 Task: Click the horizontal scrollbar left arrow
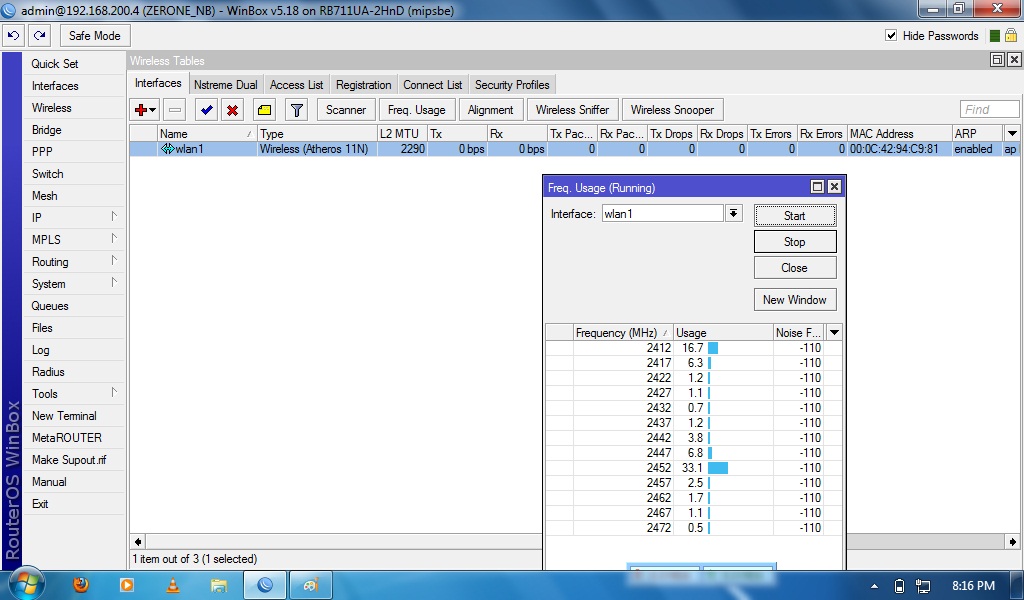coord(138,541)
